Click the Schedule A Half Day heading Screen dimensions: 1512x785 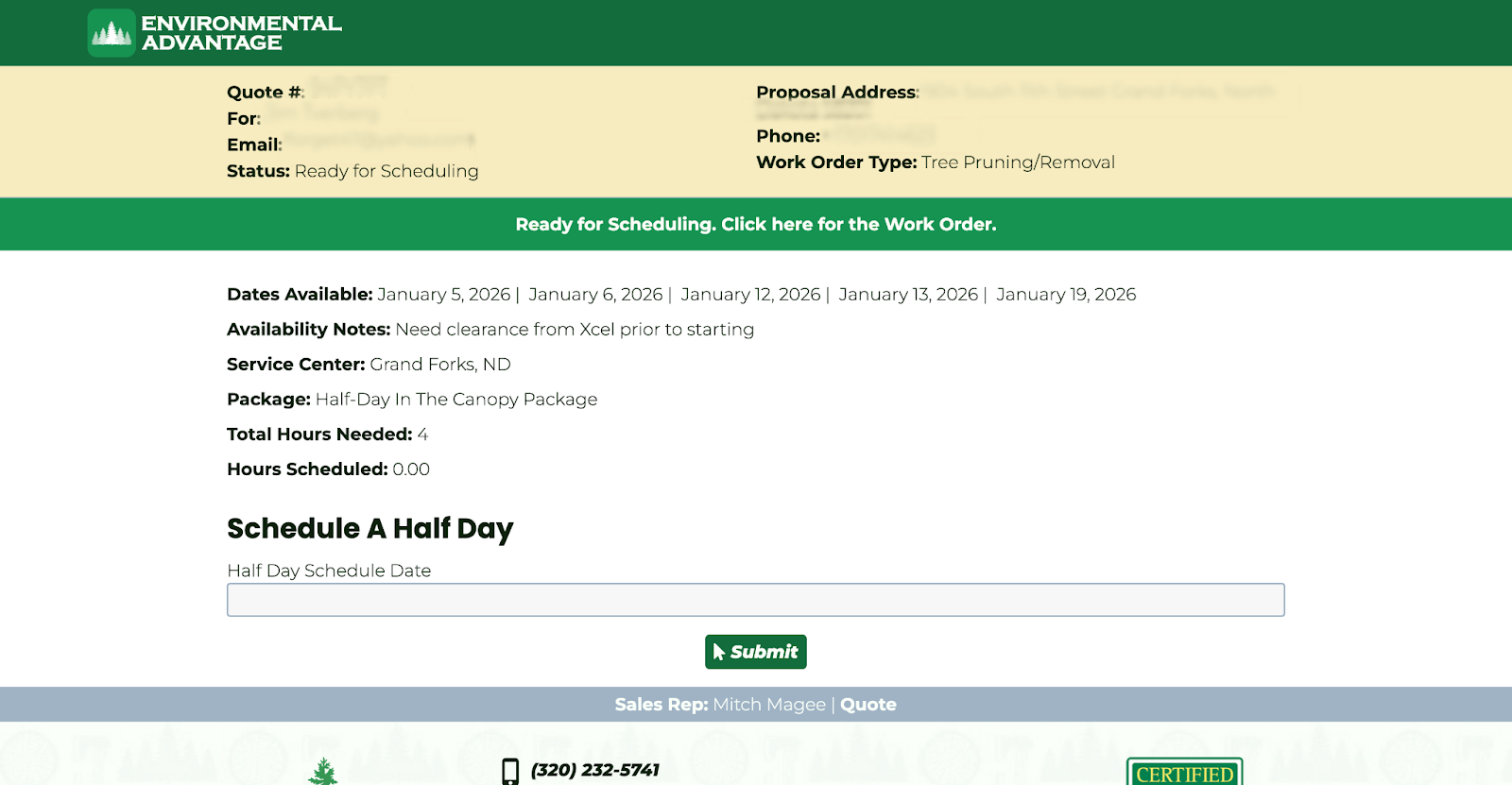pyautogui.click(x=369, y=529)
